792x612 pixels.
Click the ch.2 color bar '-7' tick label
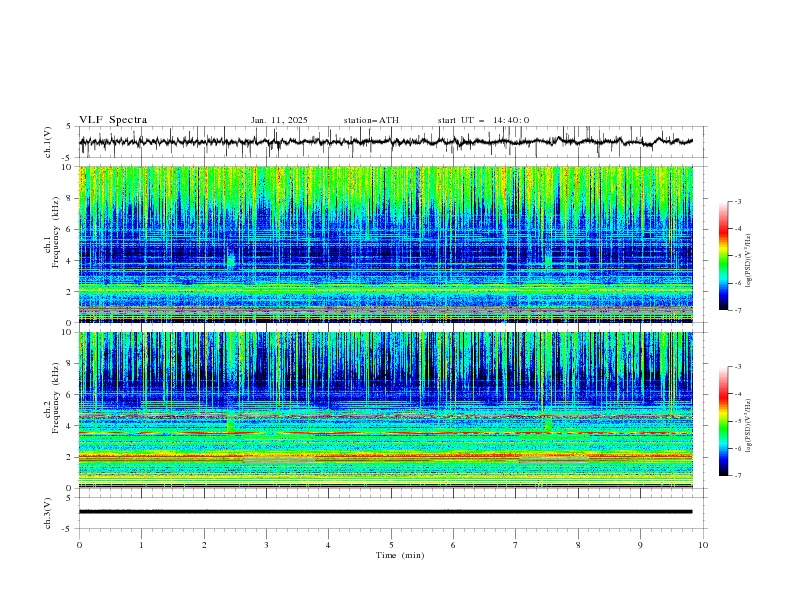[x=738, y=476]
